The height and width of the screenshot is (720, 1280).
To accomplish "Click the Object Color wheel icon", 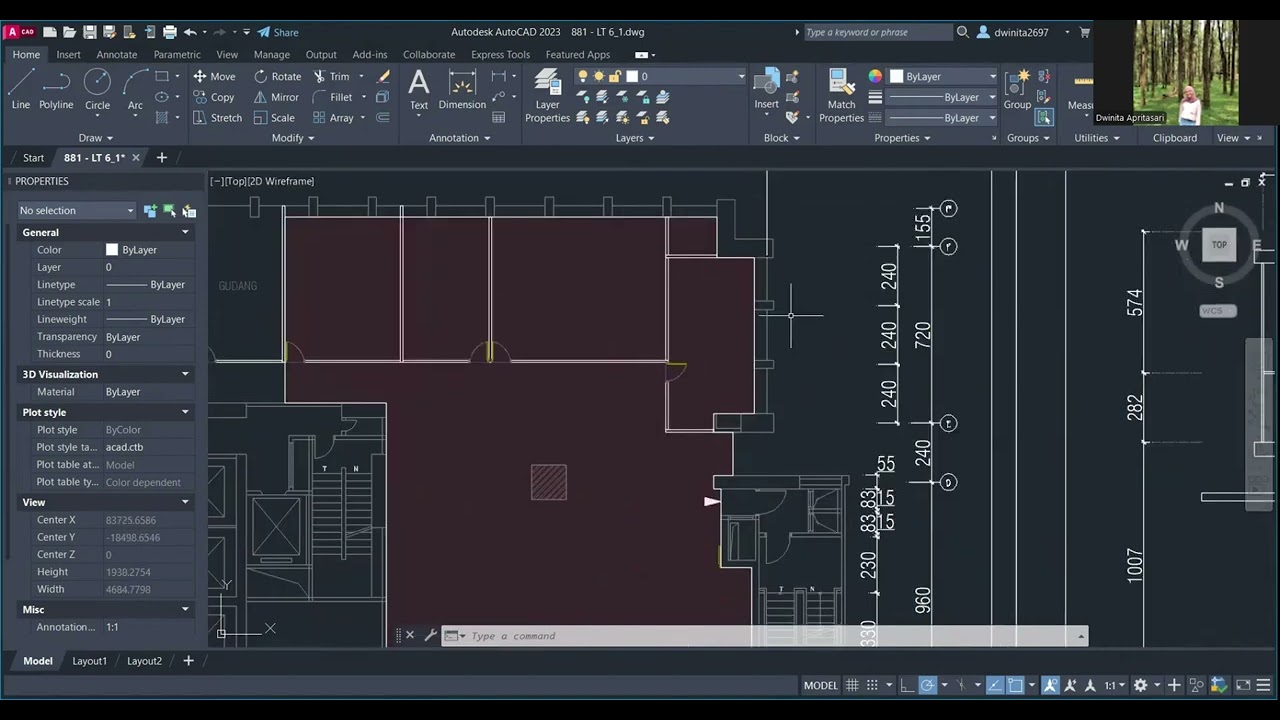I will click(x=875, y=76).
